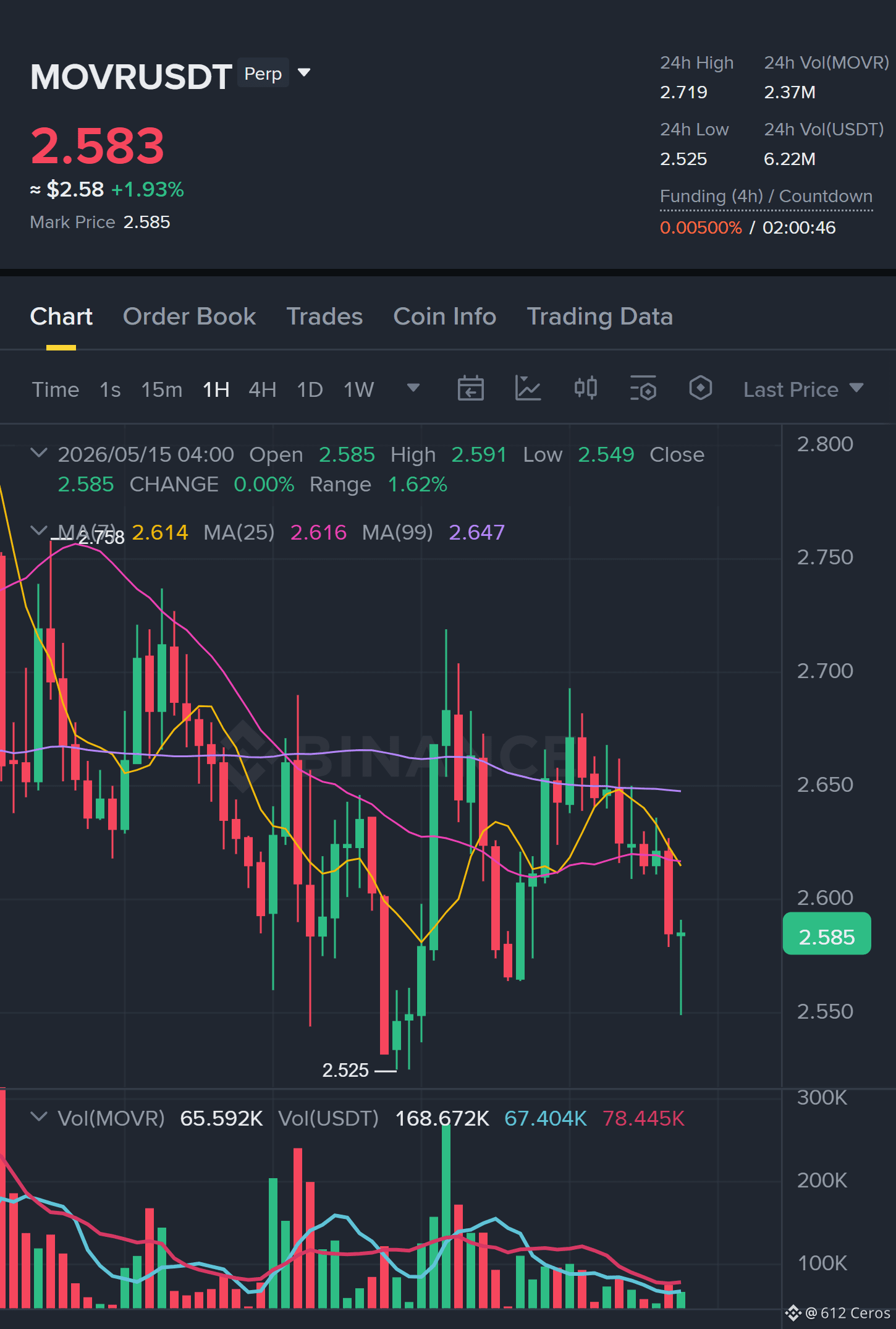896x1329 pixels.
Task: Collapse the Vol(MOVR) volume legend
Action: pyautogui.click(x=39, y=1117)
